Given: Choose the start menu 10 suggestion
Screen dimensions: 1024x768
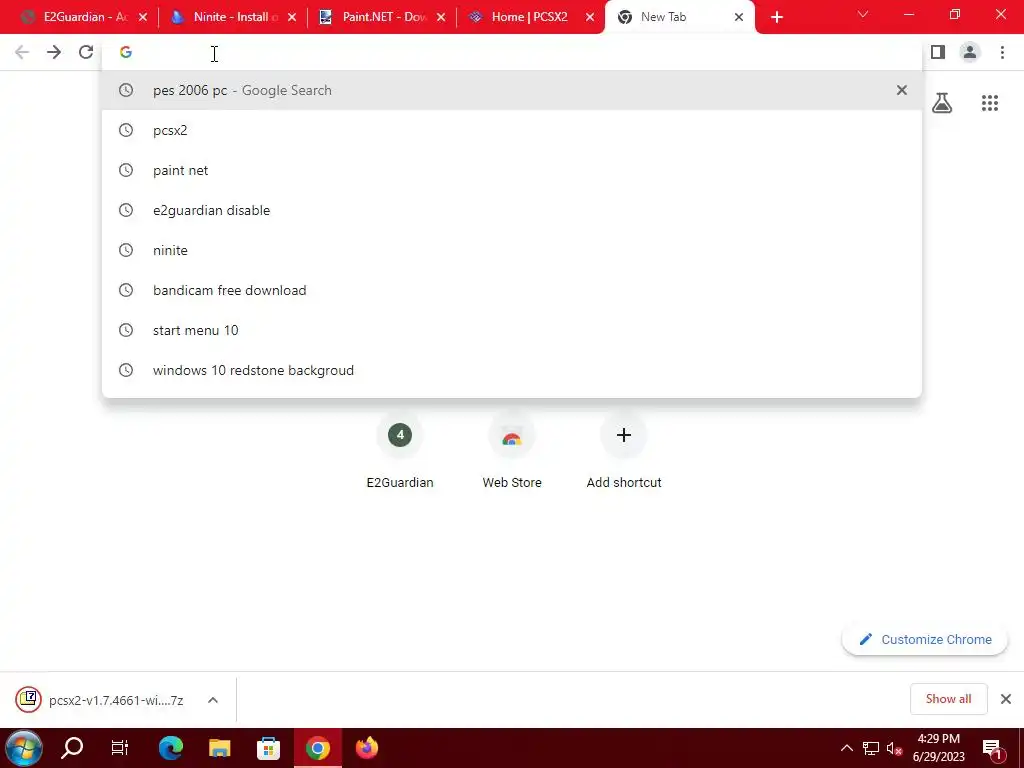Looking at the screenshot, I should pyautogui.click(x=512, y=330).
